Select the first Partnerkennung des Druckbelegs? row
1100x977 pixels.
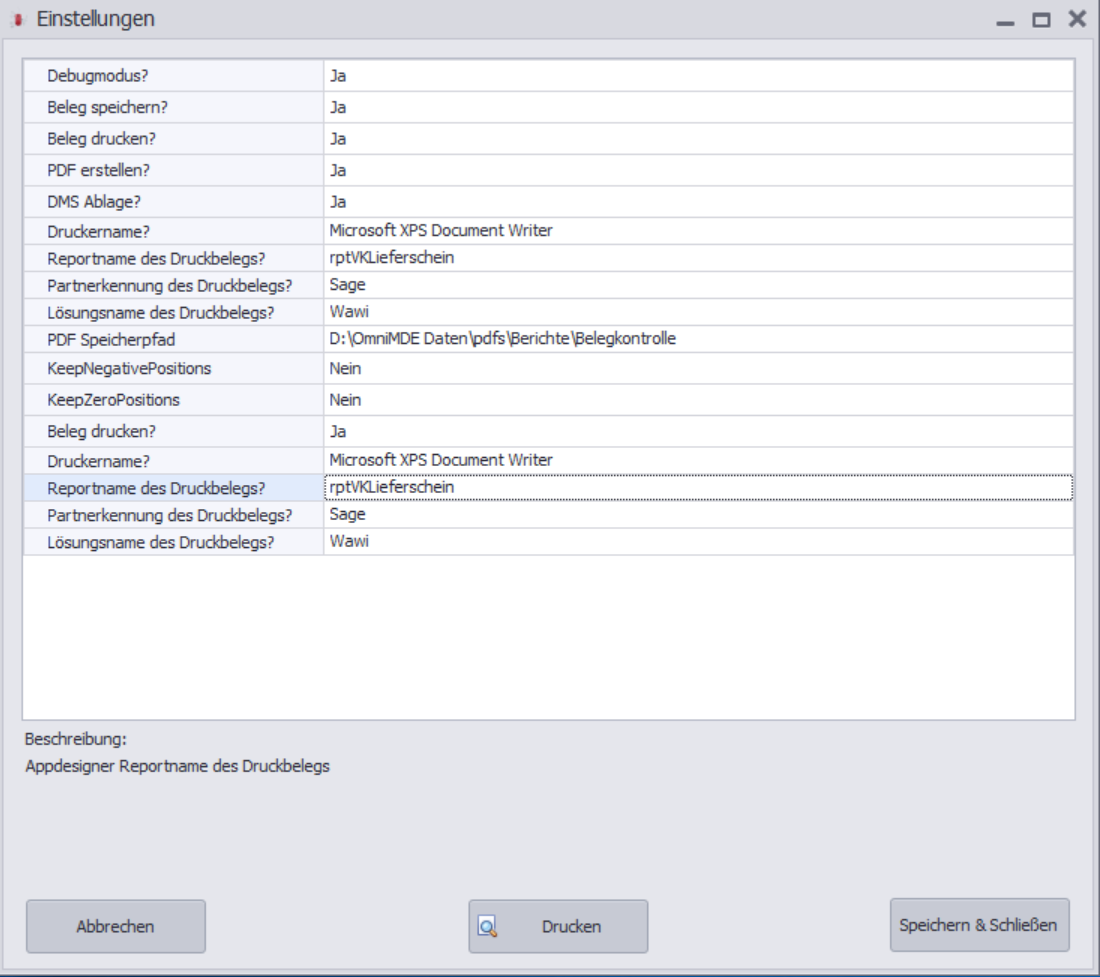coord(549,285)
